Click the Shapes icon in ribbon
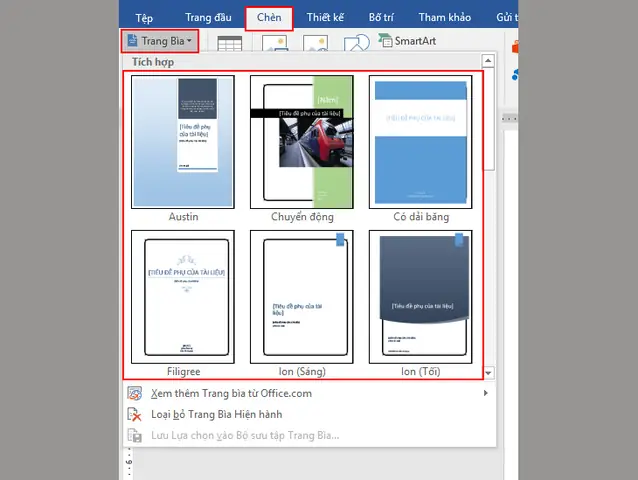The image size is (638, 480). 357,44
